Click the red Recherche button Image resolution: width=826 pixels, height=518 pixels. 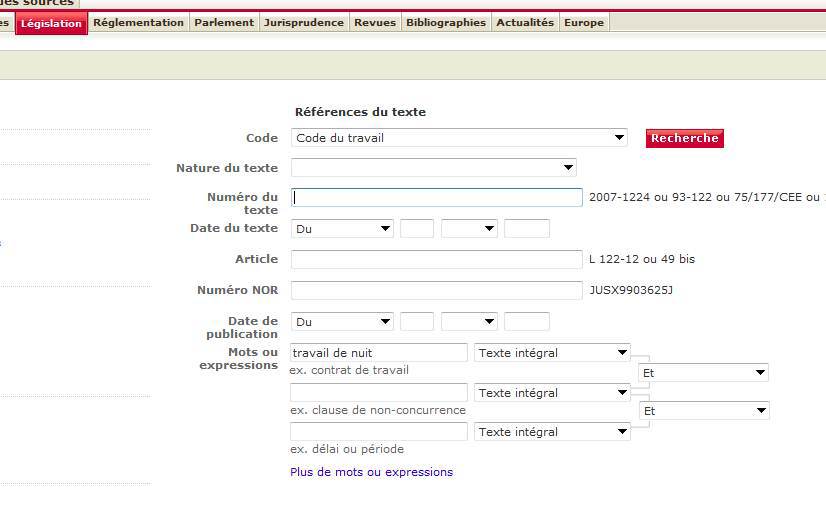point(684,138)
